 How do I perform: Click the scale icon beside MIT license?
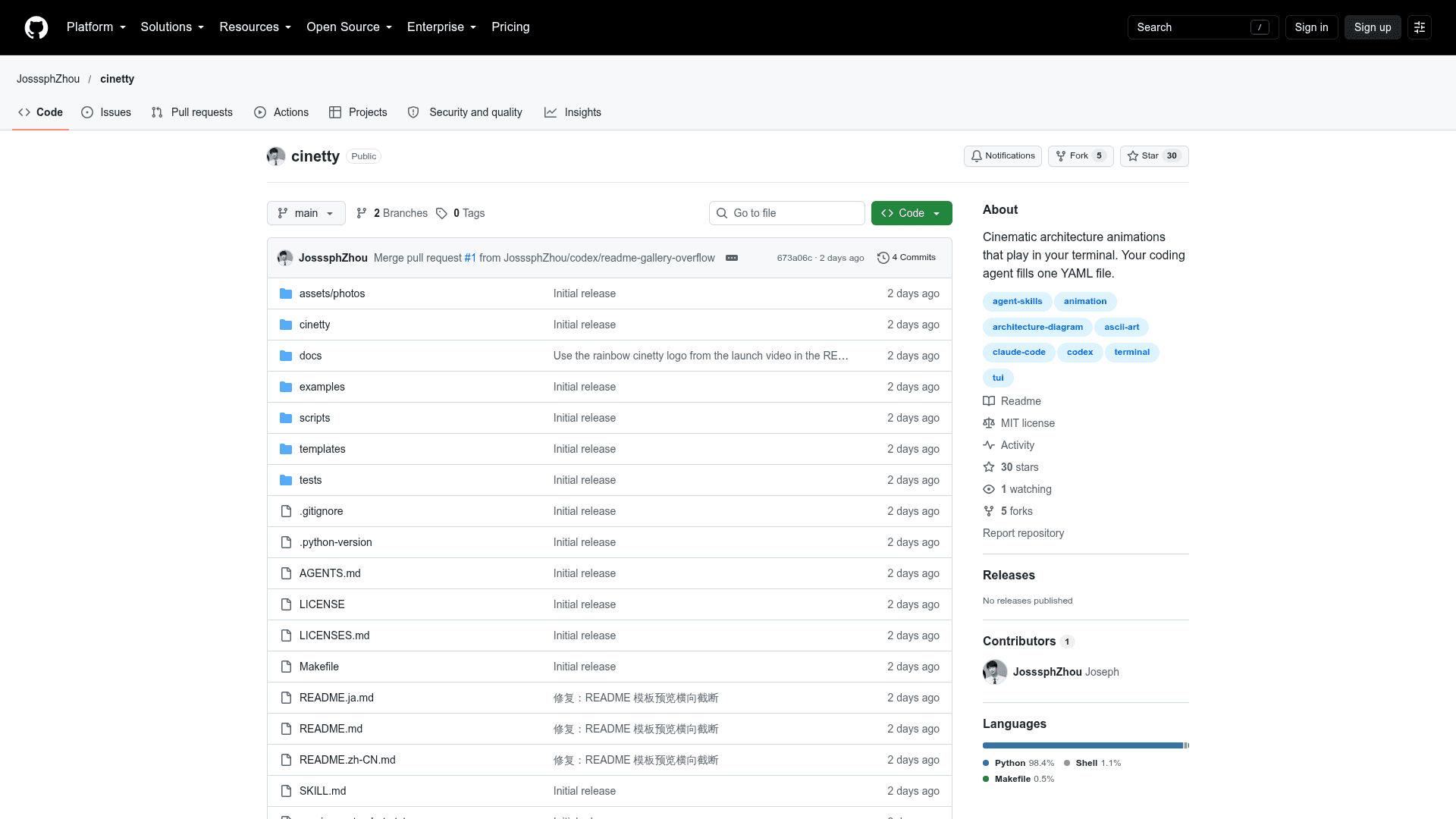click(989, 423)
